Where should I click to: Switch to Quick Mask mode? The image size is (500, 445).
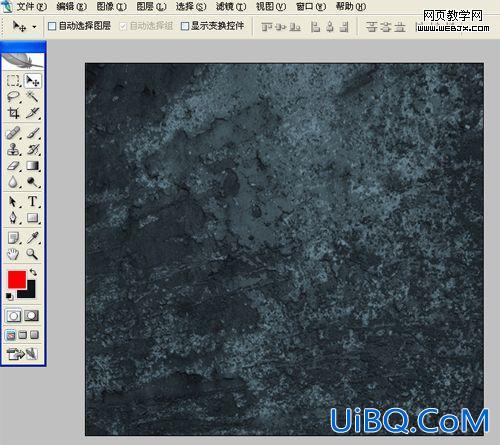pyautogui.click(x=32, y=316)
